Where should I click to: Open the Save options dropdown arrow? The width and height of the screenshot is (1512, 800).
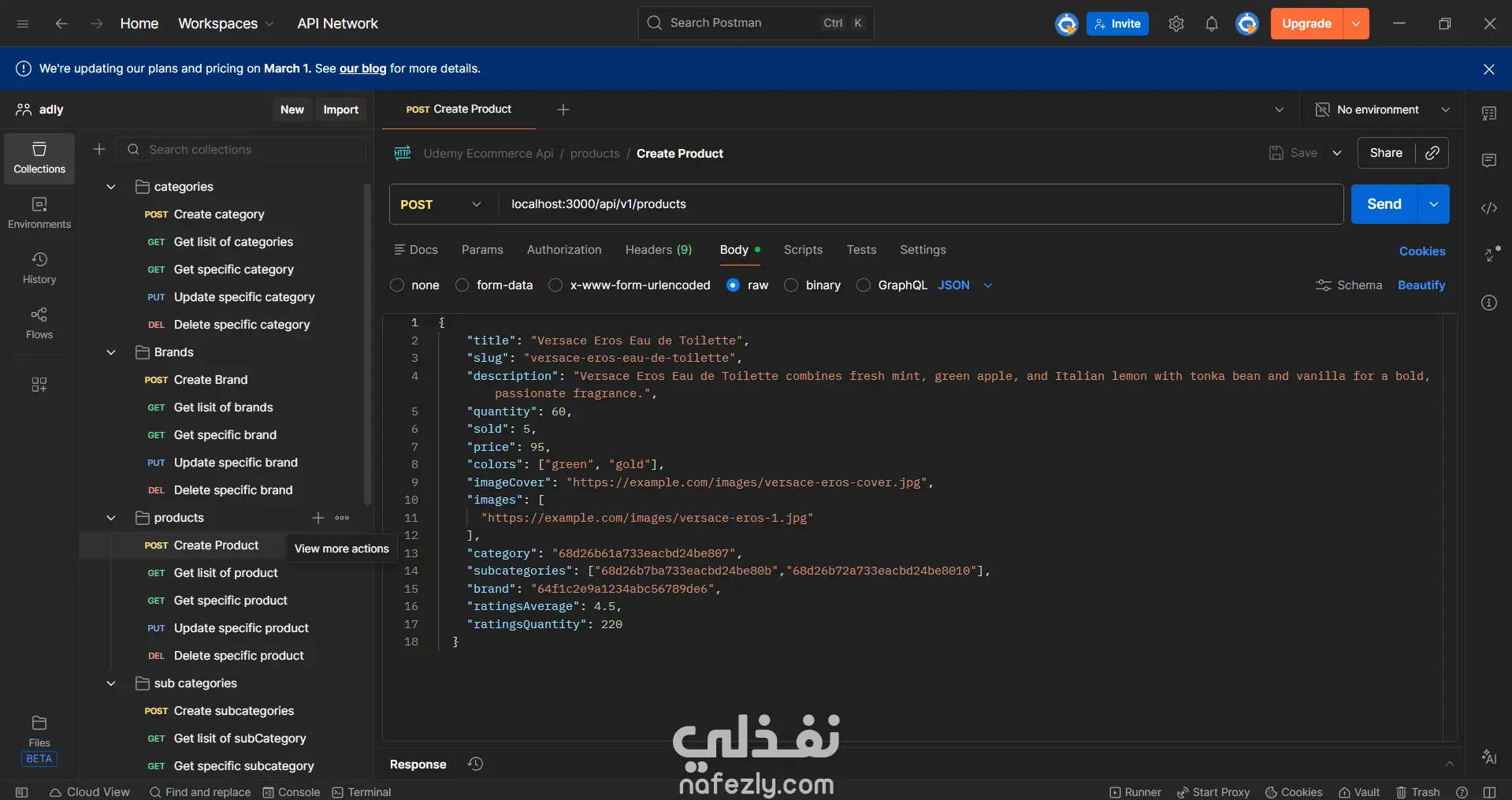click(1337, 153)
